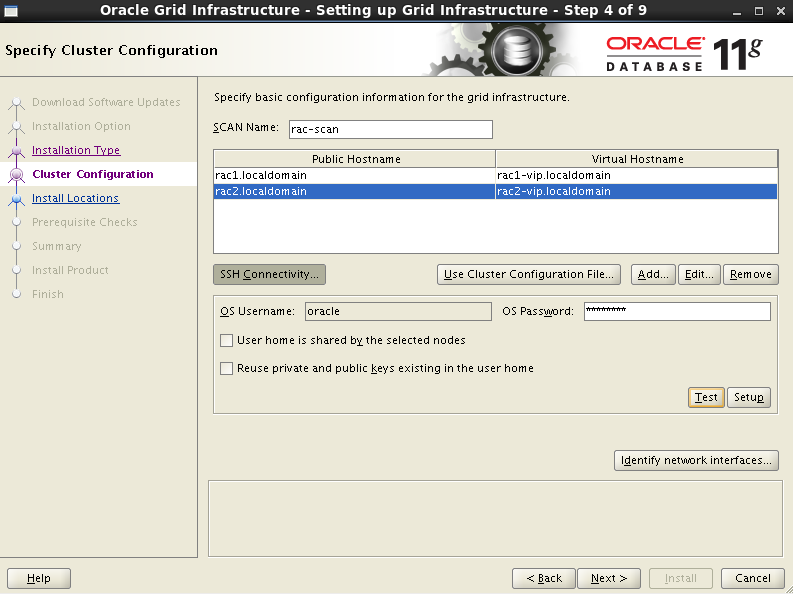Click the Setup button
Image resolution: width=793 pixels, height=594 pixels.
coord(748,397)
